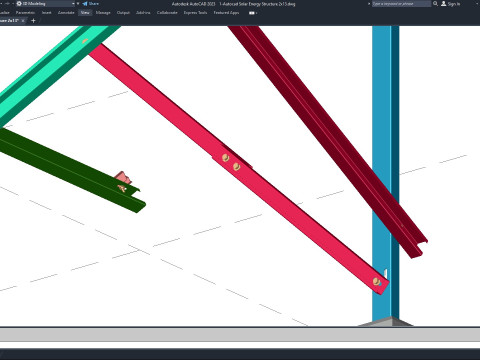Click the small pink bracket on green beam
Image resolution: width=480 pixels, height=360 pixels.
point(123,177)
